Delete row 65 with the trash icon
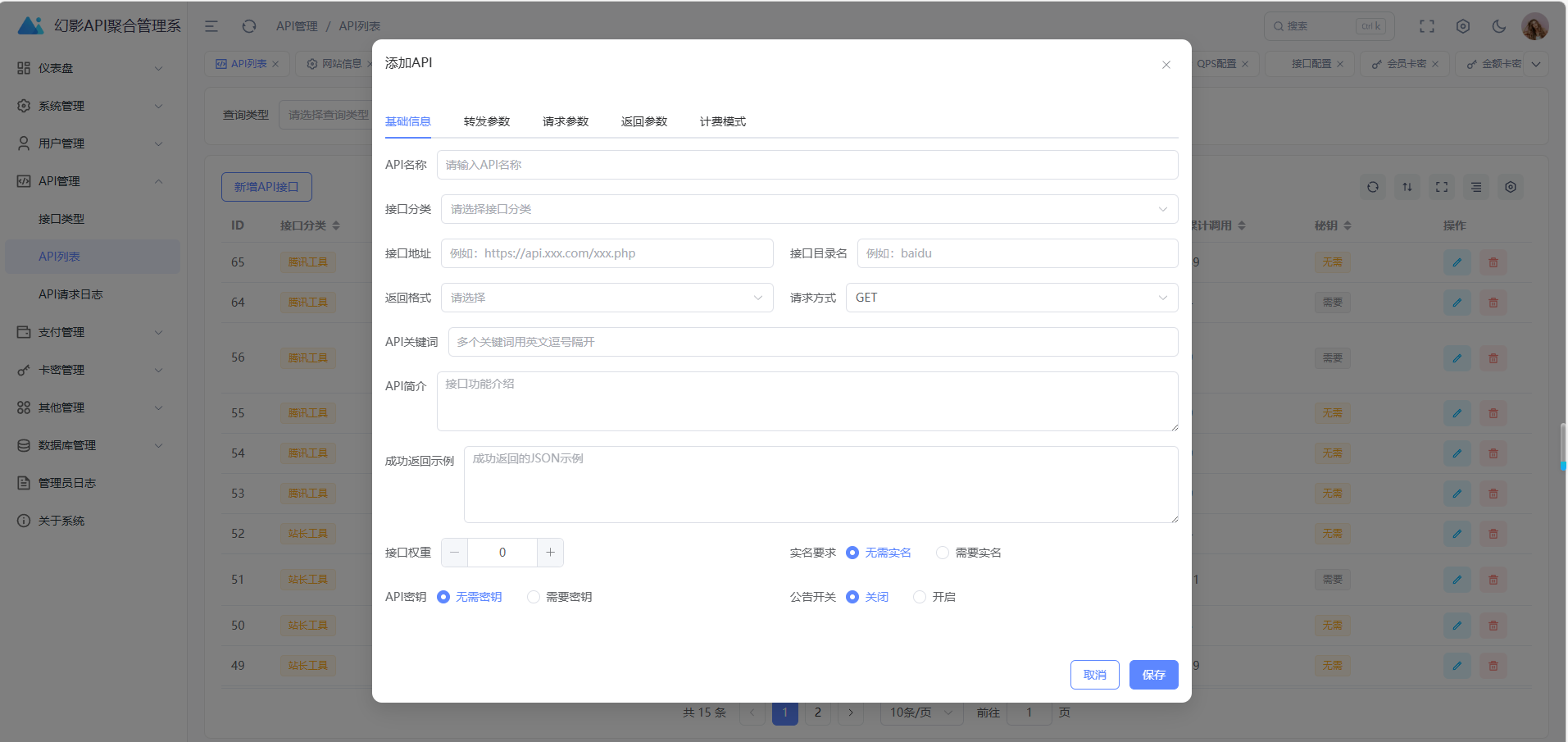This screenshot has width=1568, height=742. point(1493,262)
